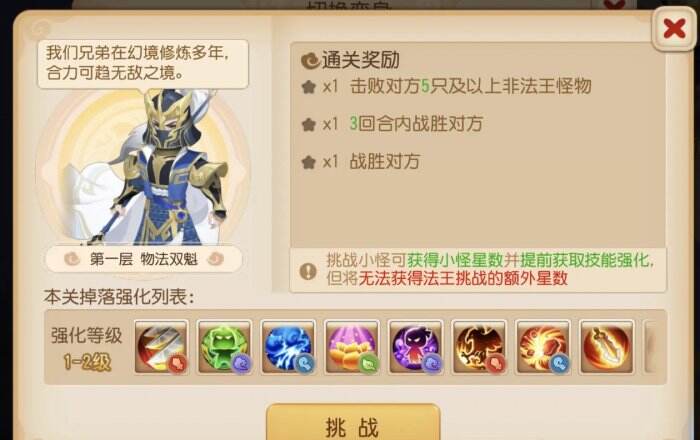Tap the star for 击败对方5只 reward
Image resolution: width=700 pixels, height=440 pixels.
tap(308, 87)
